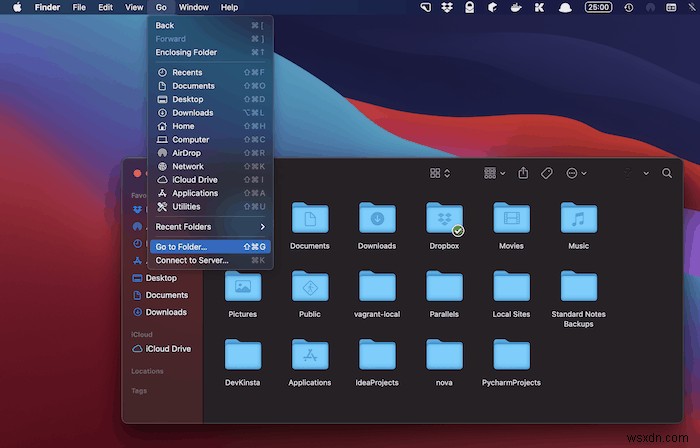Open the group-by dropdown in Finder toolbar

494,173
